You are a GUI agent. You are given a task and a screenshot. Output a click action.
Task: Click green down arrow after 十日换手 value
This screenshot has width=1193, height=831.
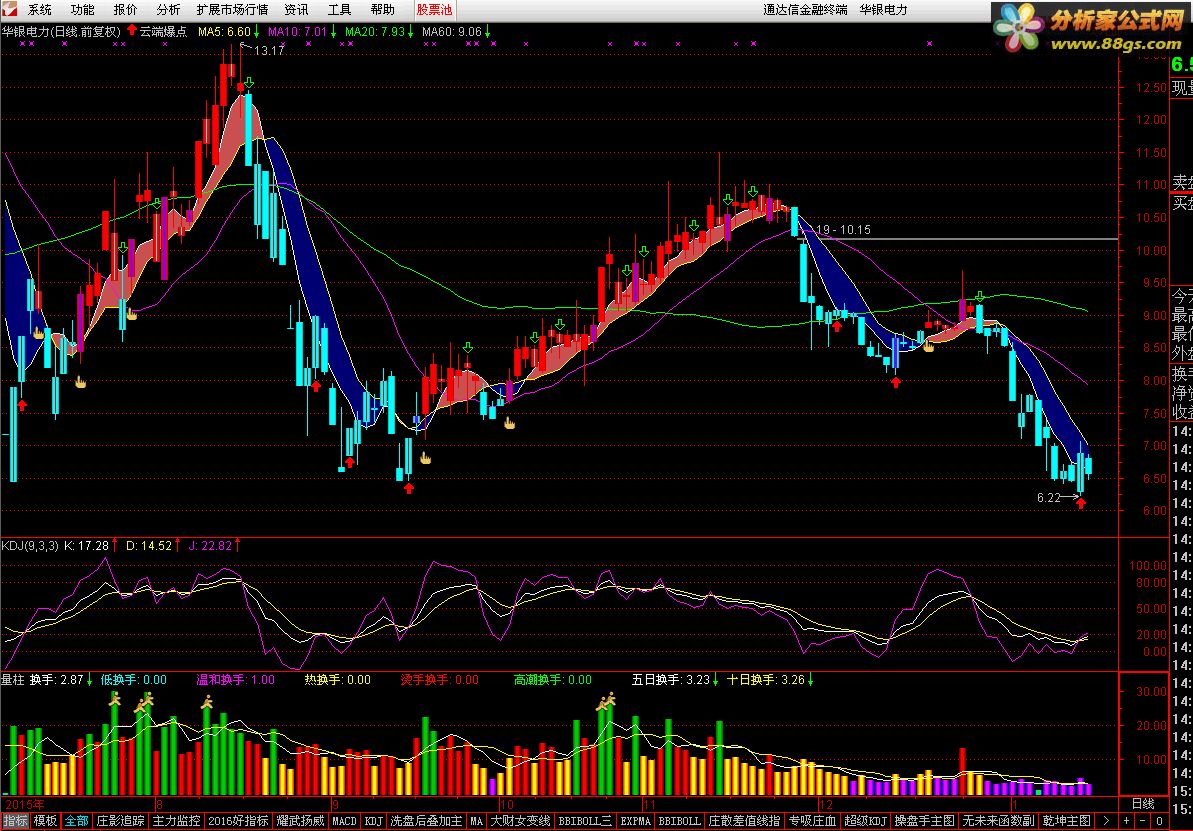[x=810, y=680]
